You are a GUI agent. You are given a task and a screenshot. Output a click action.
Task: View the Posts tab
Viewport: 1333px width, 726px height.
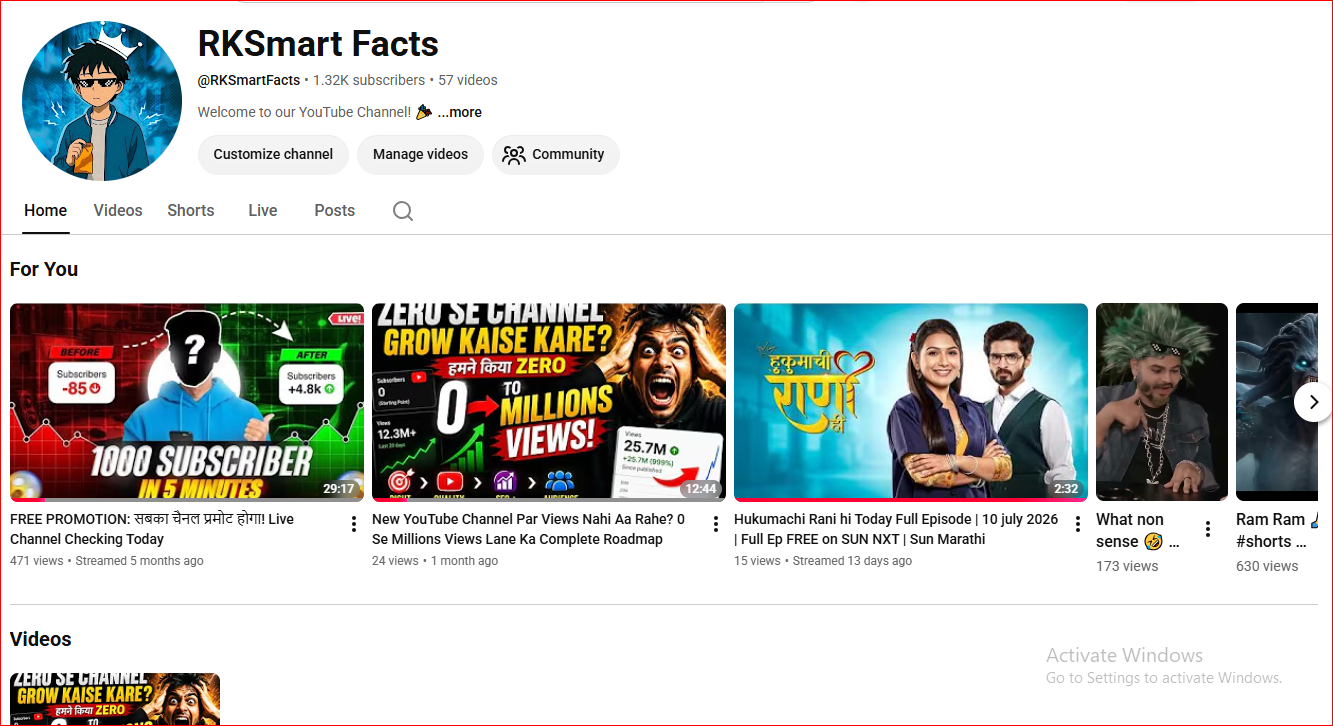[x=335, y=211]
